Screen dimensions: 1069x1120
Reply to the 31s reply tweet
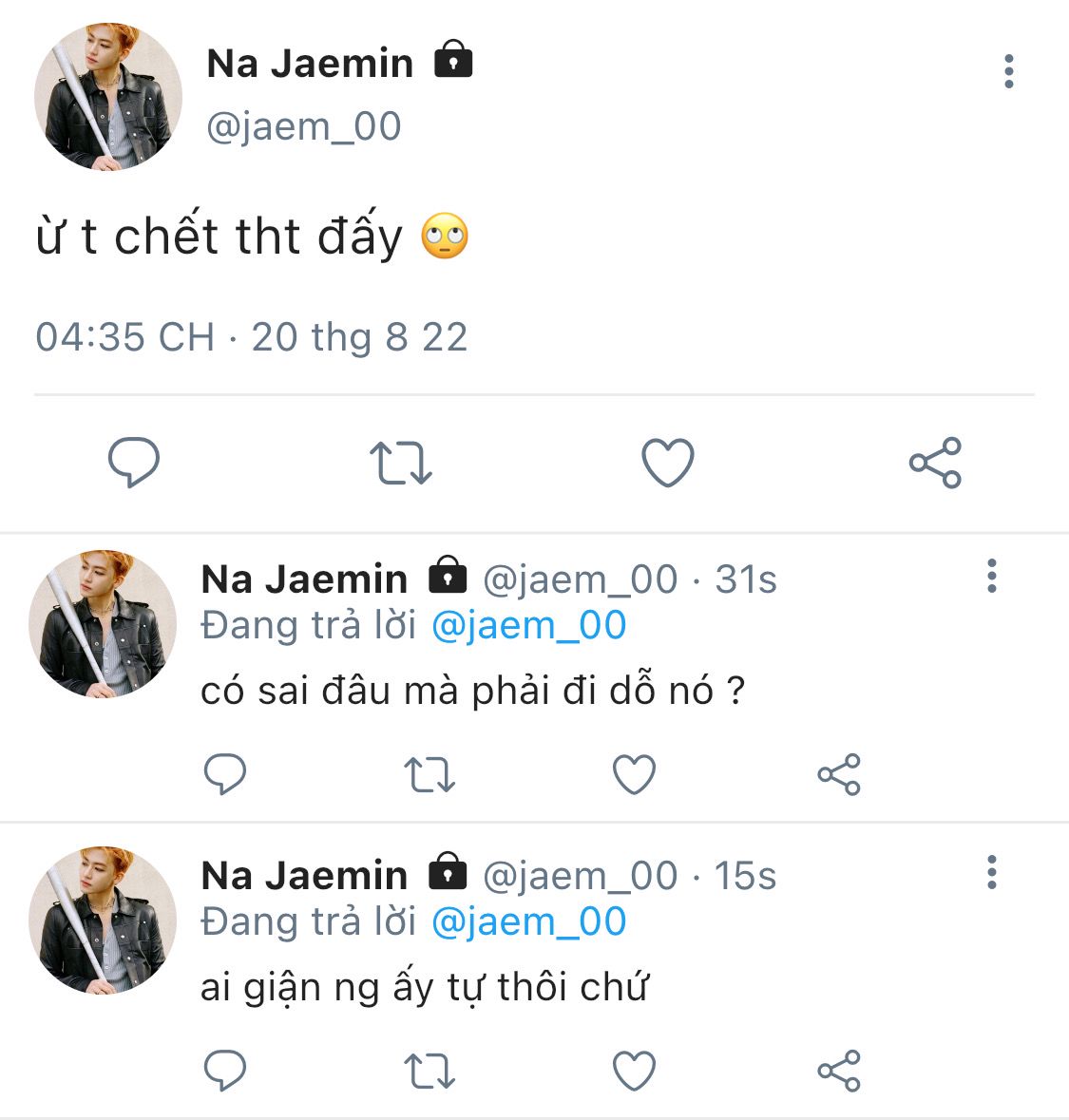[x=225, y=774]
